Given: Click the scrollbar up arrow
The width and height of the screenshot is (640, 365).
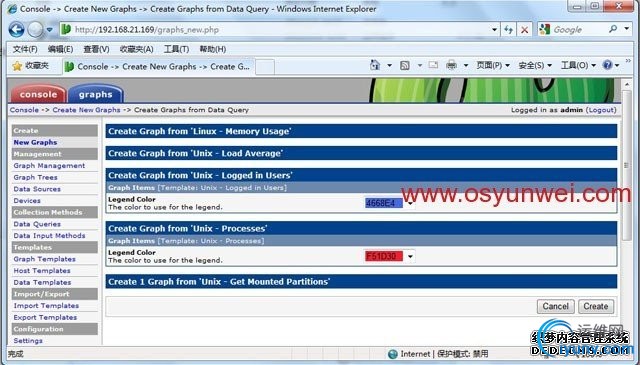Looking at the screenshot, I should pos(627,85).
